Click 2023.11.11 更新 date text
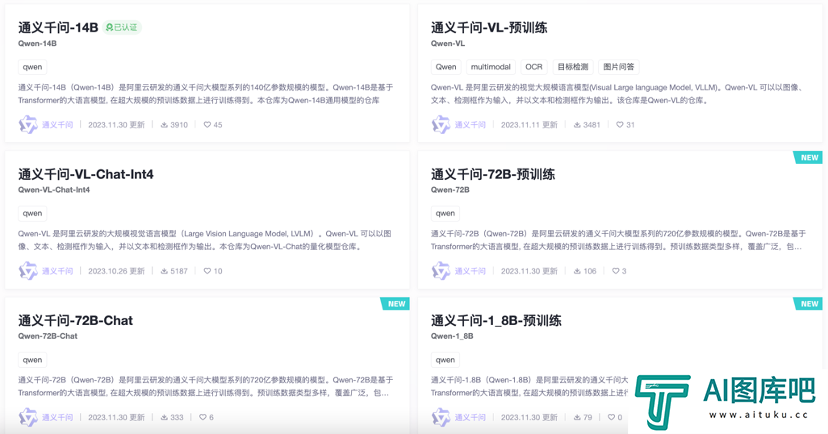 [529, 125]
